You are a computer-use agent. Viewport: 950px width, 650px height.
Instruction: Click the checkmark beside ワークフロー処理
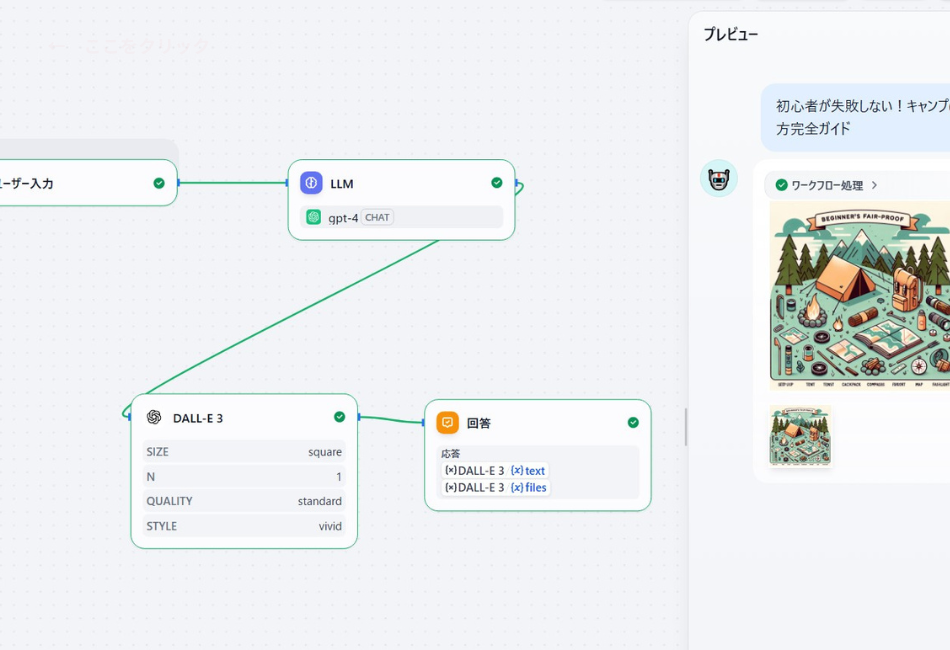click(782, 186)
